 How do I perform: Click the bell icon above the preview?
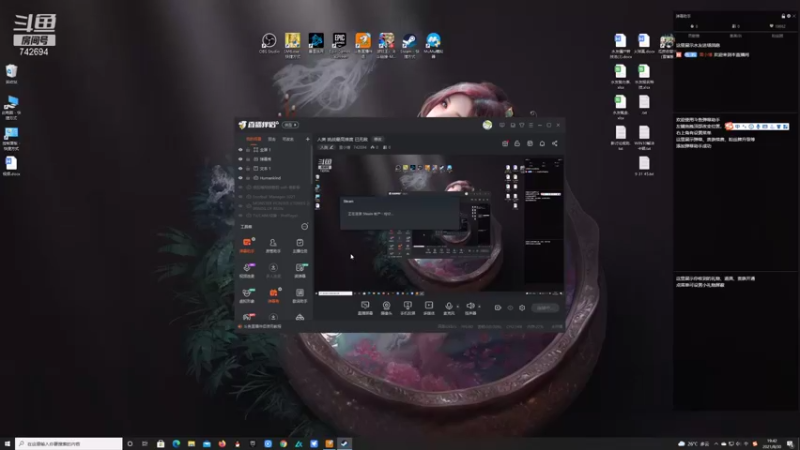(542, 143)
